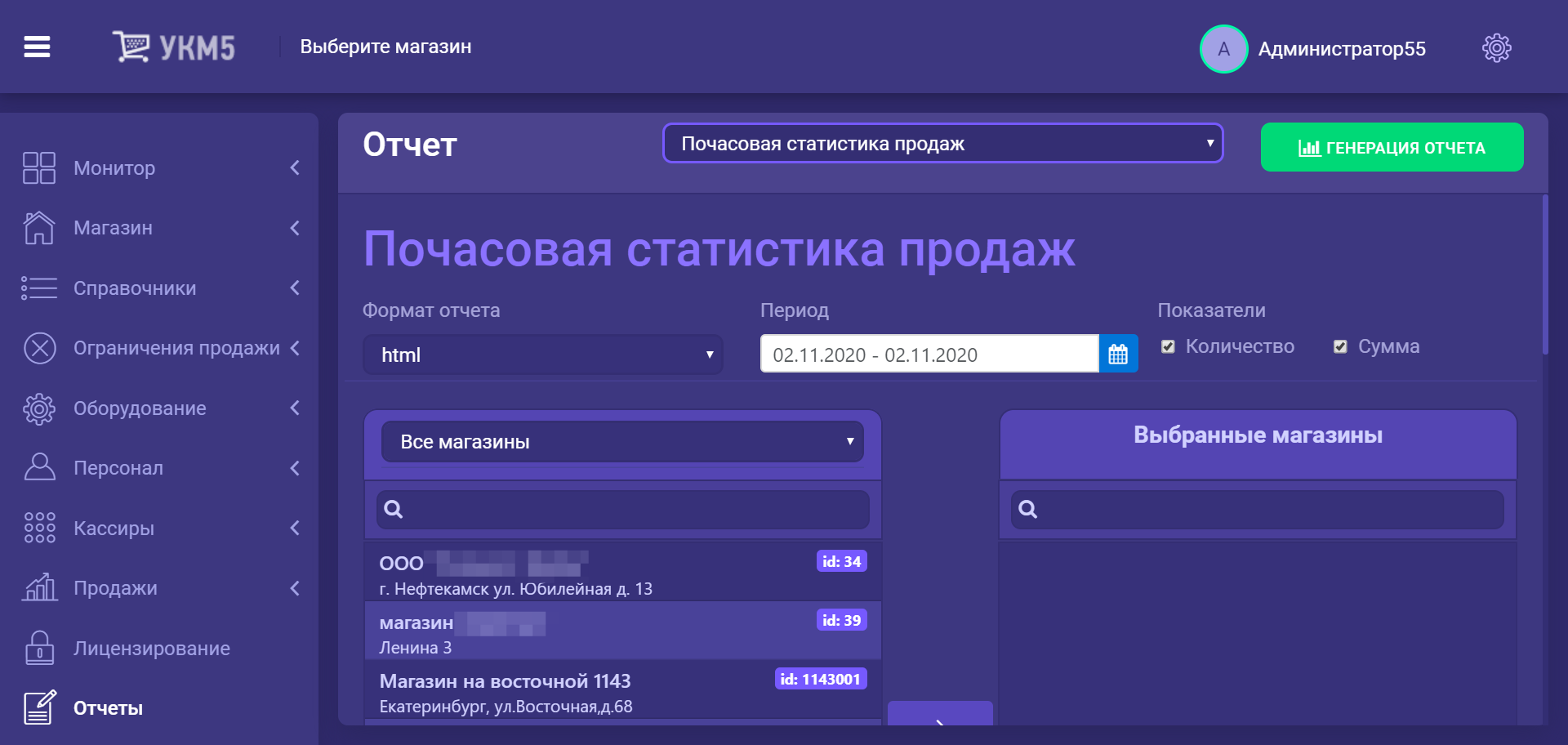
Task: Click the Справочники list icon
Action: point(39,288)
